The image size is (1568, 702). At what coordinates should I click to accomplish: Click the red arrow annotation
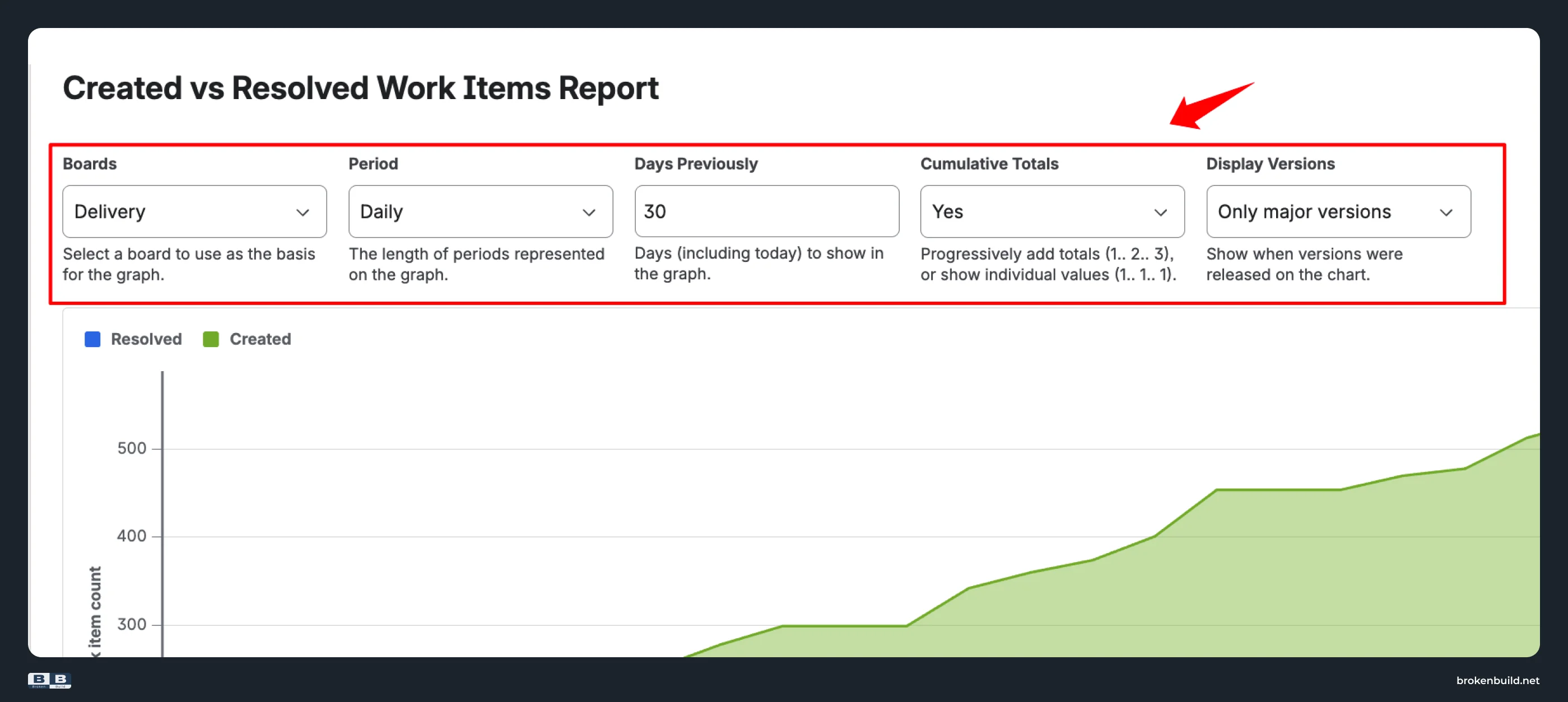pyautogui.click(x=1211, y=105)
